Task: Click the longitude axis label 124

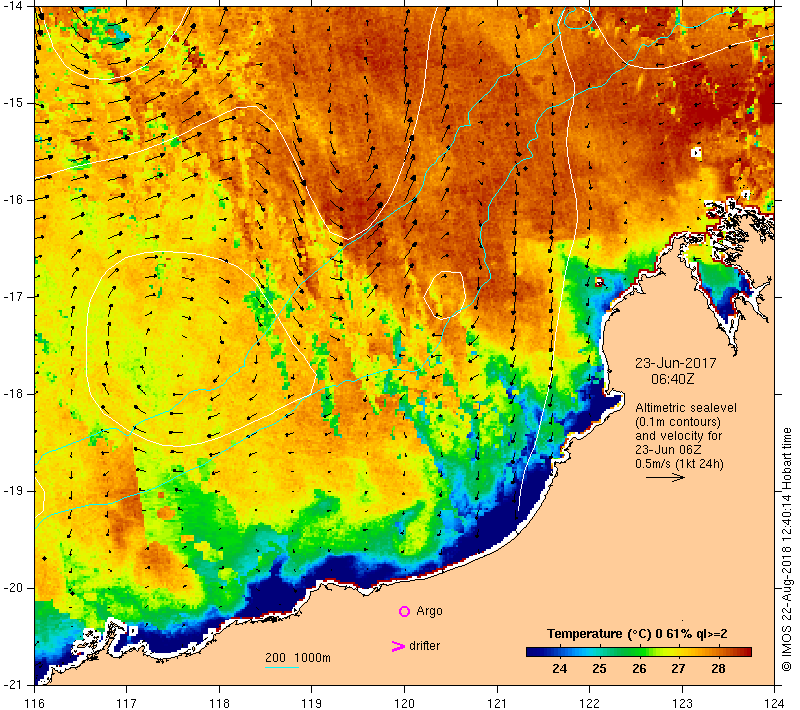Action: (x=774, y=703)
